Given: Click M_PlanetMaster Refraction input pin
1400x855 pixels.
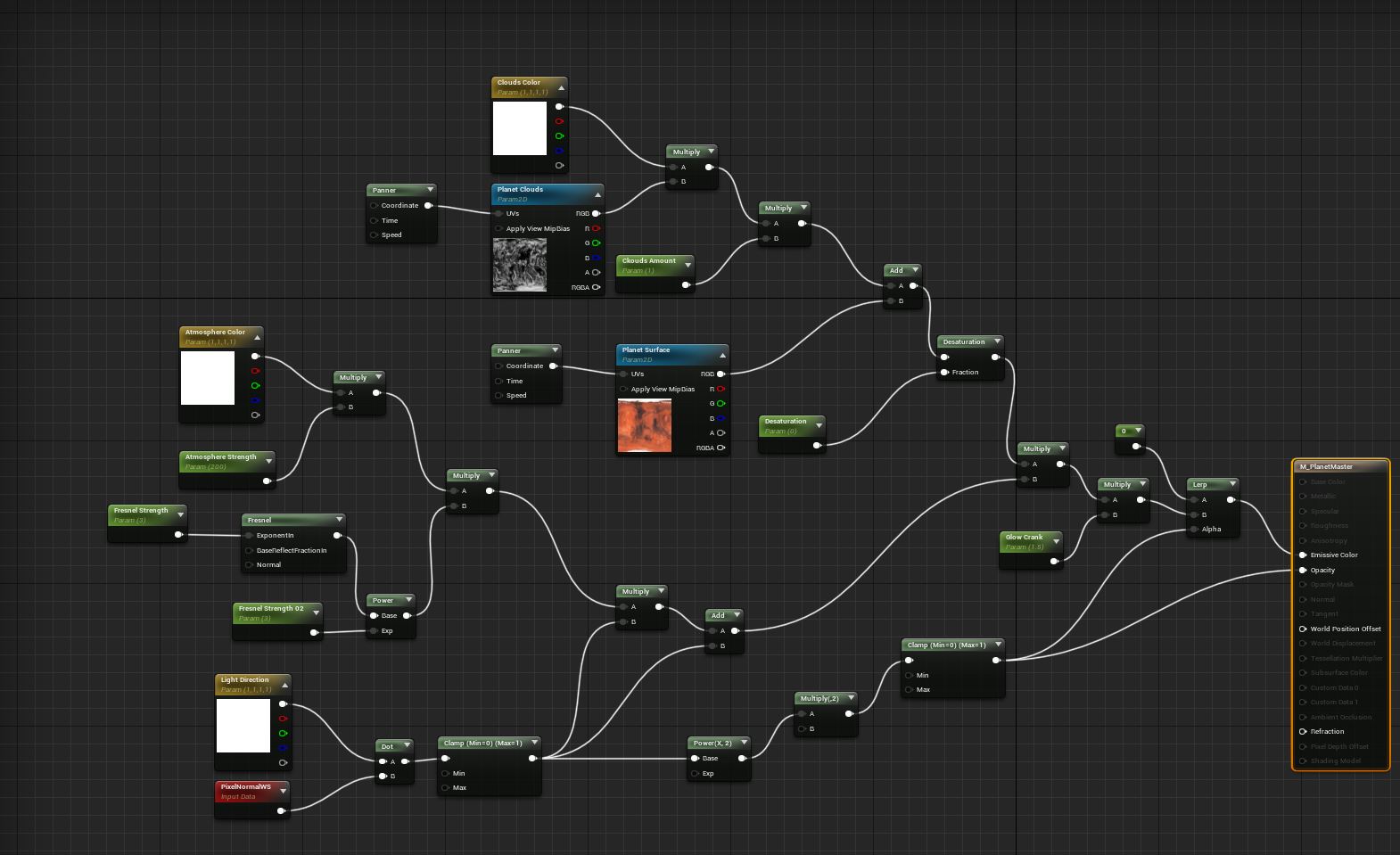Looking at the screenshot, I should tap(1303, 732).
